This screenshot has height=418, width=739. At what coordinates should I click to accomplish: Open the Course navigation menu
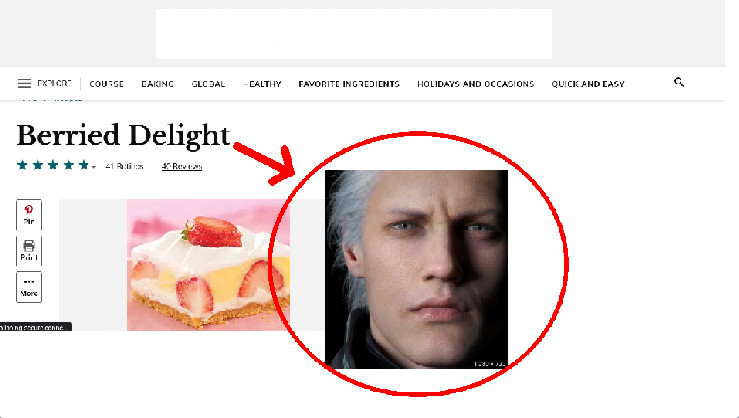tap(107, 84)
